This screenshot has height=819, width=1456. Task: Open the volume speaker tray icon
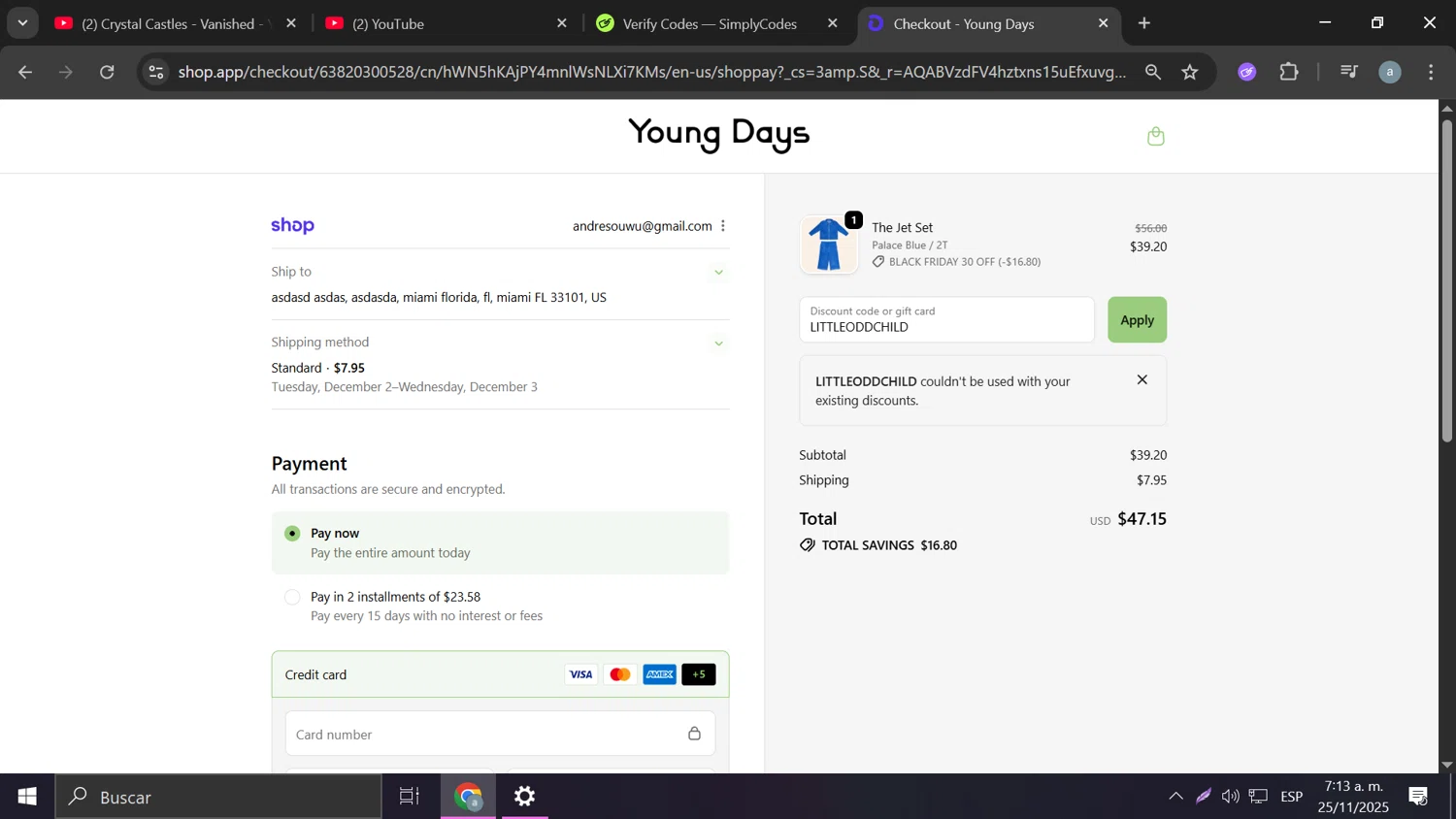tap(1231, 797)
